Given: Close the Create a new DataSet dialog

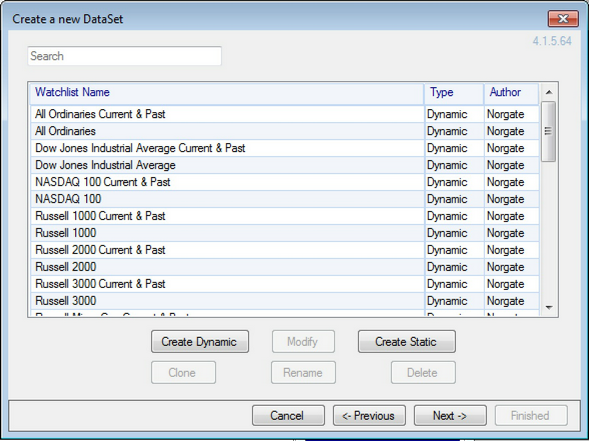Looking at the screenshot, I should pyautogui.click(x=563, y=19).
